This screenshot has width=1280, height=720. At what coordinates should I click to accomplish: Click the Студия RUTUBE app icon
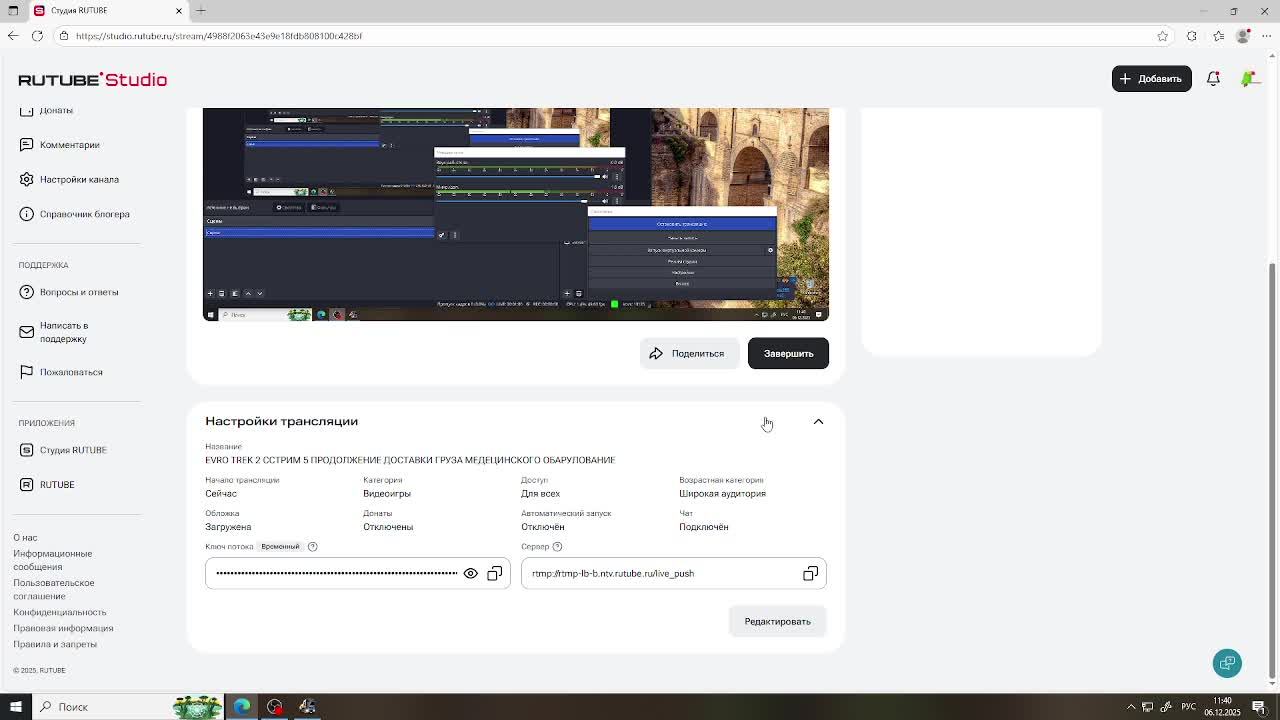point(27,450)
